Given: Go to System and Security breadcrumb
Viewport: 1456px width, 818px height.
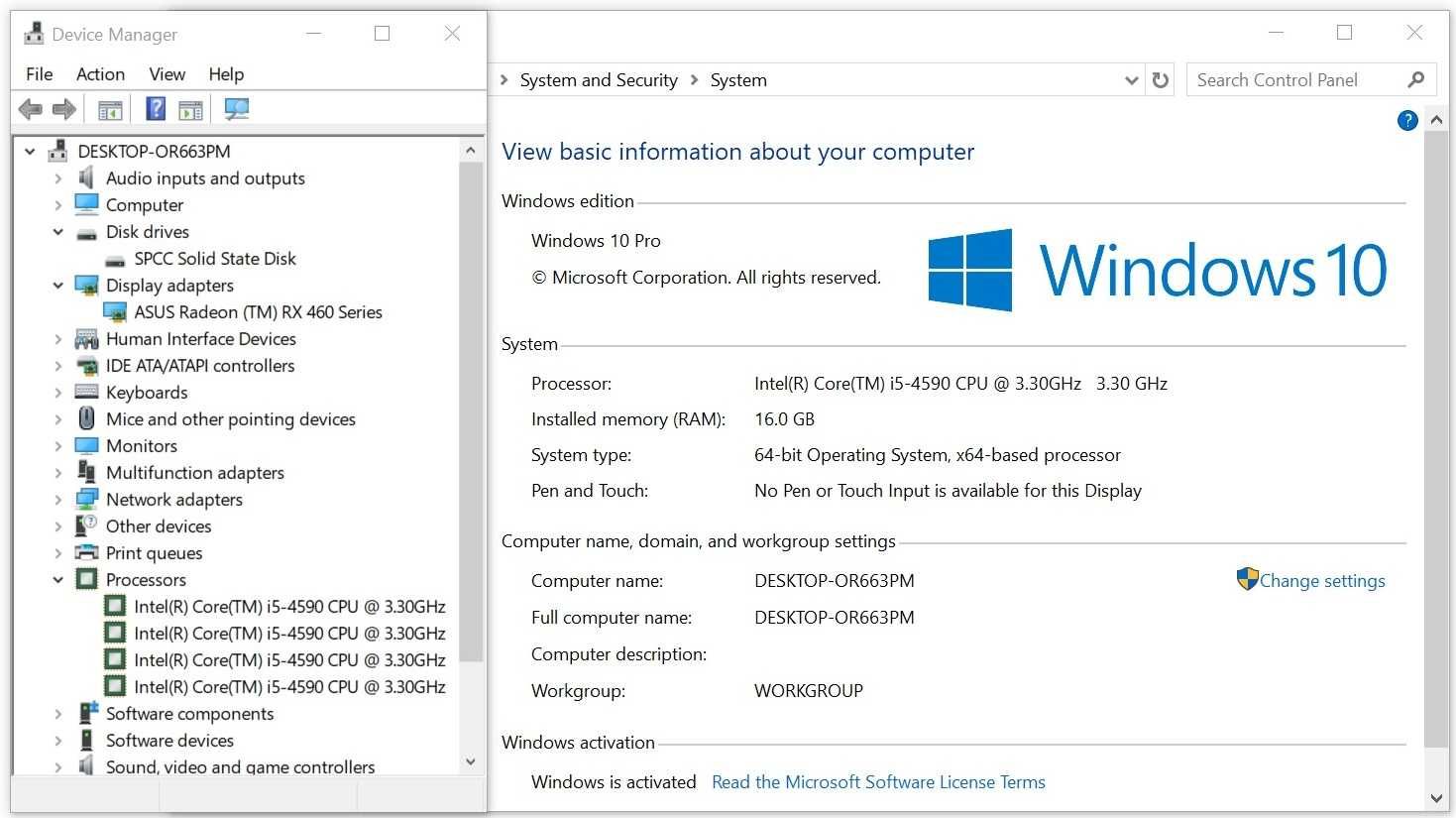Looking at the screenshot, I should (599, 80).
